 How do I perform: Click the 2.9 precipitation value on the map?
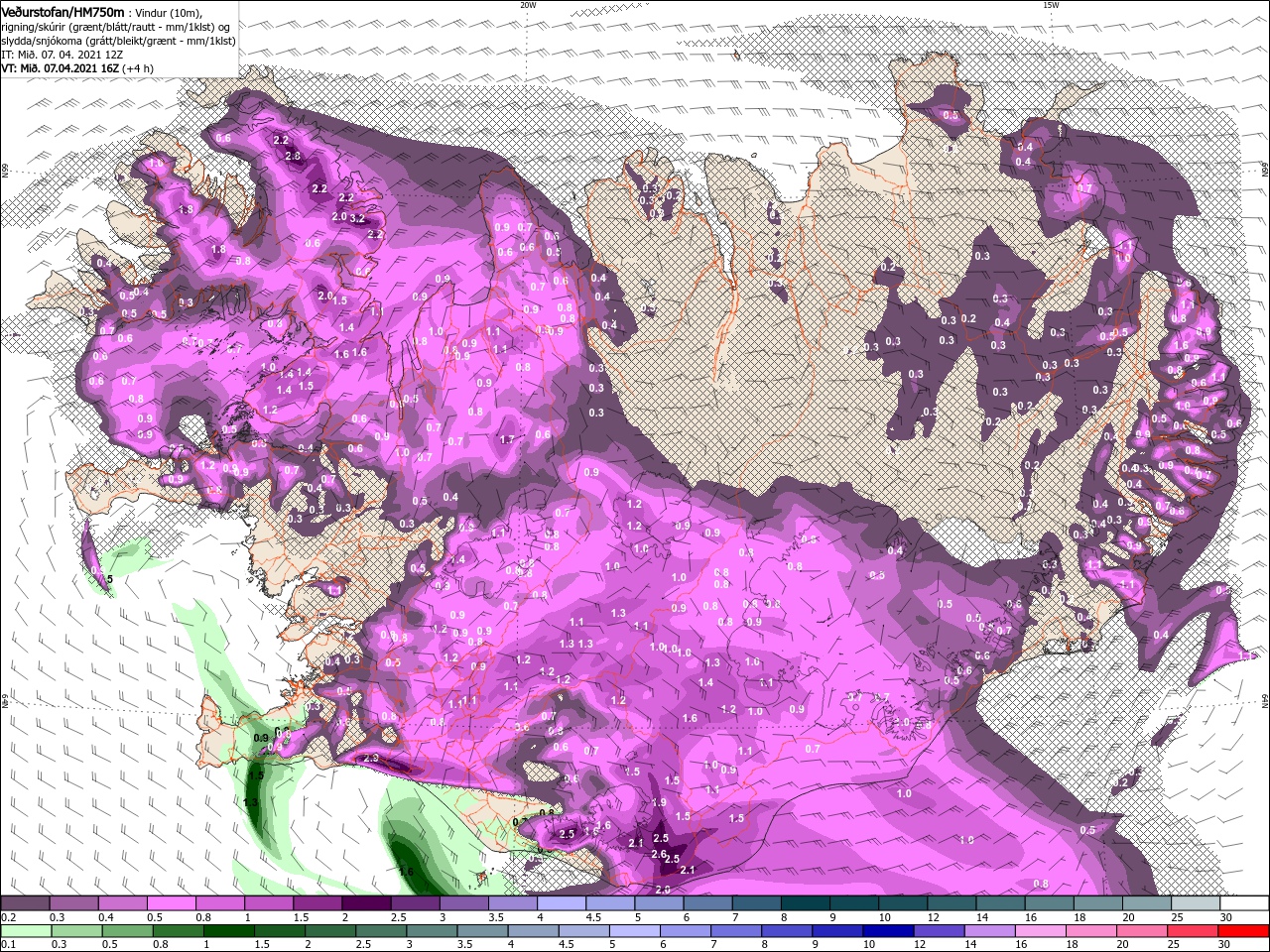point(372,758)
